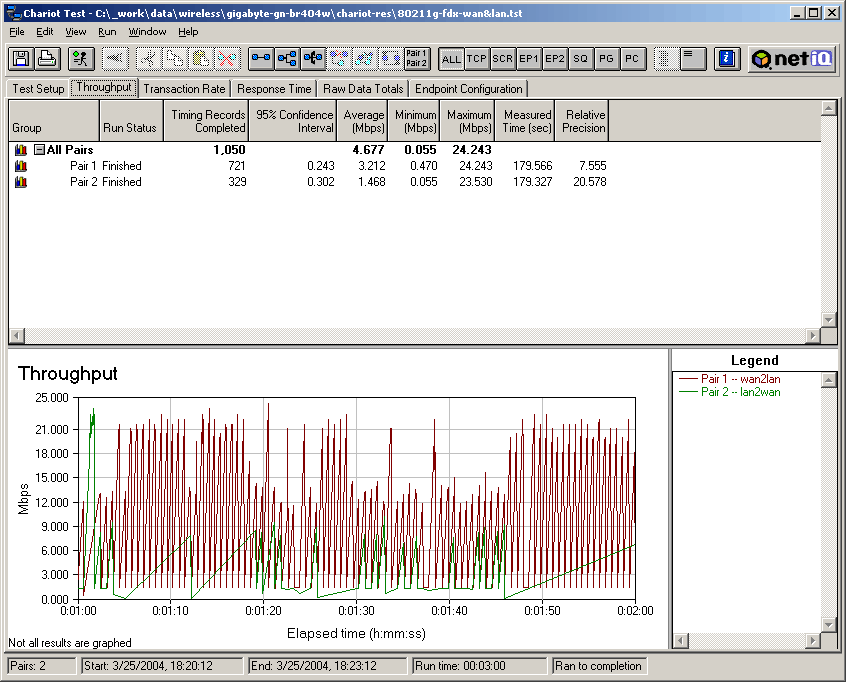
Task: Click the Add Pair toolbar icon
Action: click(x=261, y=59)
